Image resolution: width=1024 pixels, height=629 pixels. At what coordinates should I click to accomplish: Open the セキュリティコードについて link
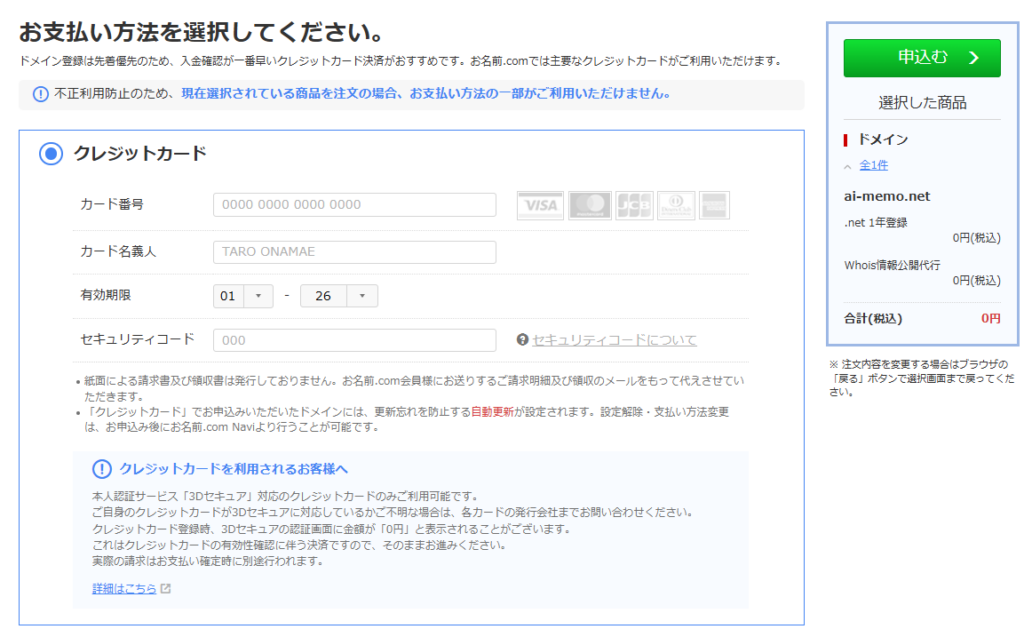(614, 340)
